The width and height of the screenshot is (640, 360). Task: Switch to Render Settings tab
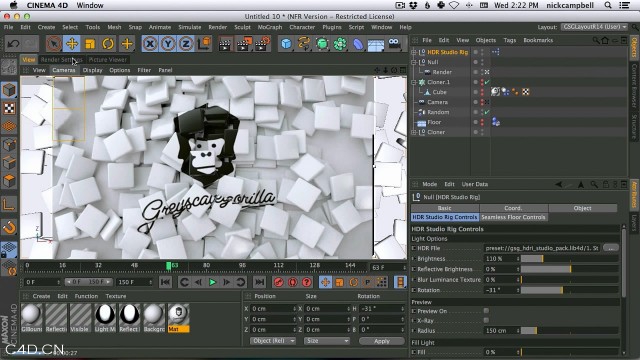(62, 60)
